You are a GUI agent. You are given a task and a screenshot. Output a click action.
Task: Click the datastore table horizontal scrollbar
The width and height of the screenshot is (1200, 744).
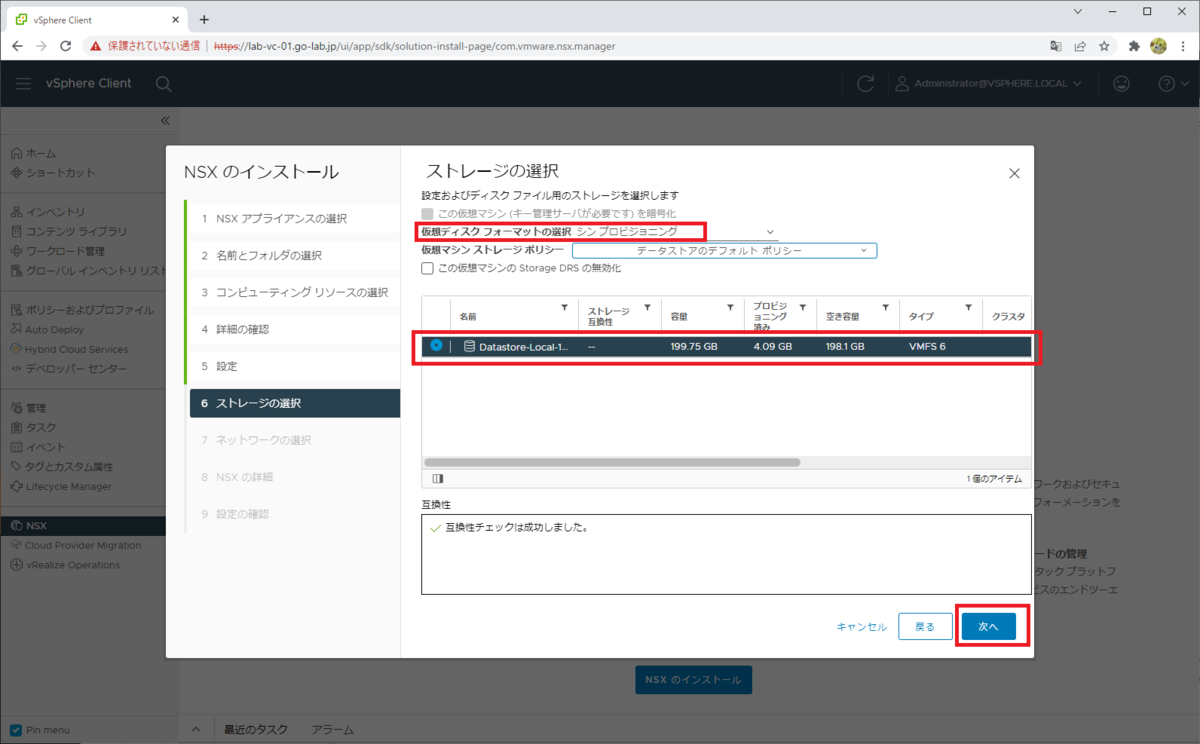click(x=612, y=463)
